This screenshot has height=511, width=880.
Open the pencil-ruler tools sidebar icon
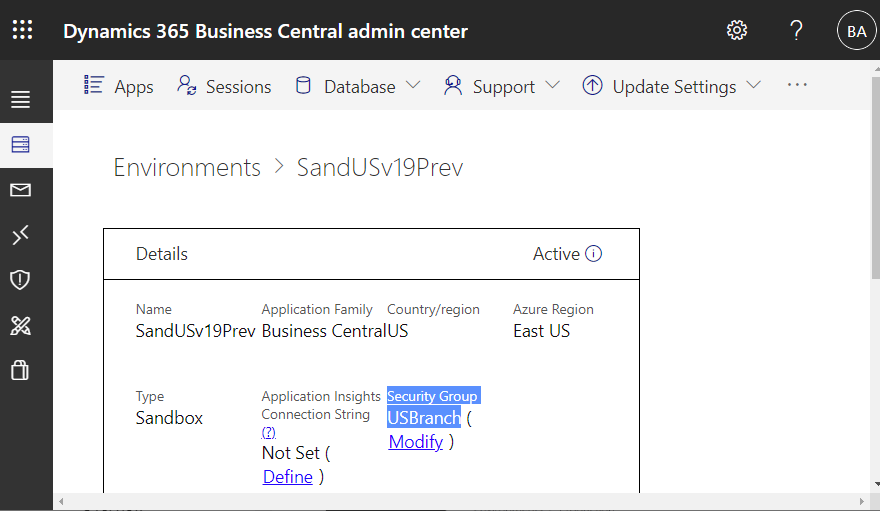pyautogui.click(x=21, y=325)
